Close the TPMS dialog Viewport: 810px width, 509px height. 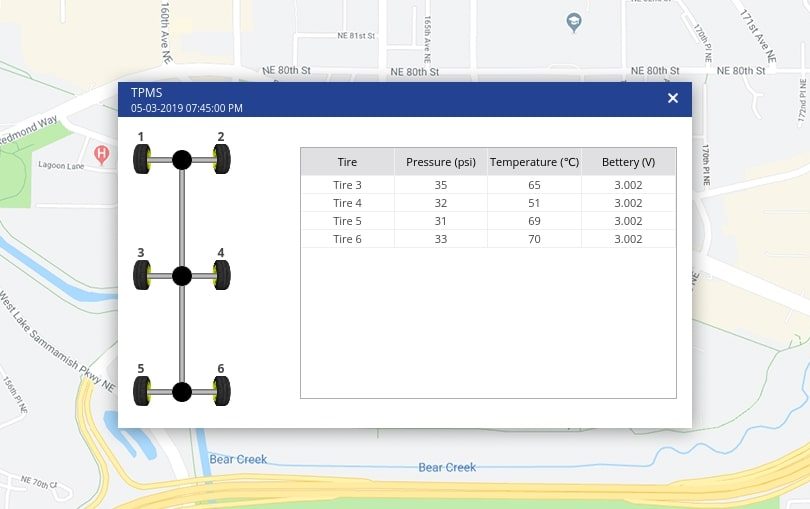673,98
